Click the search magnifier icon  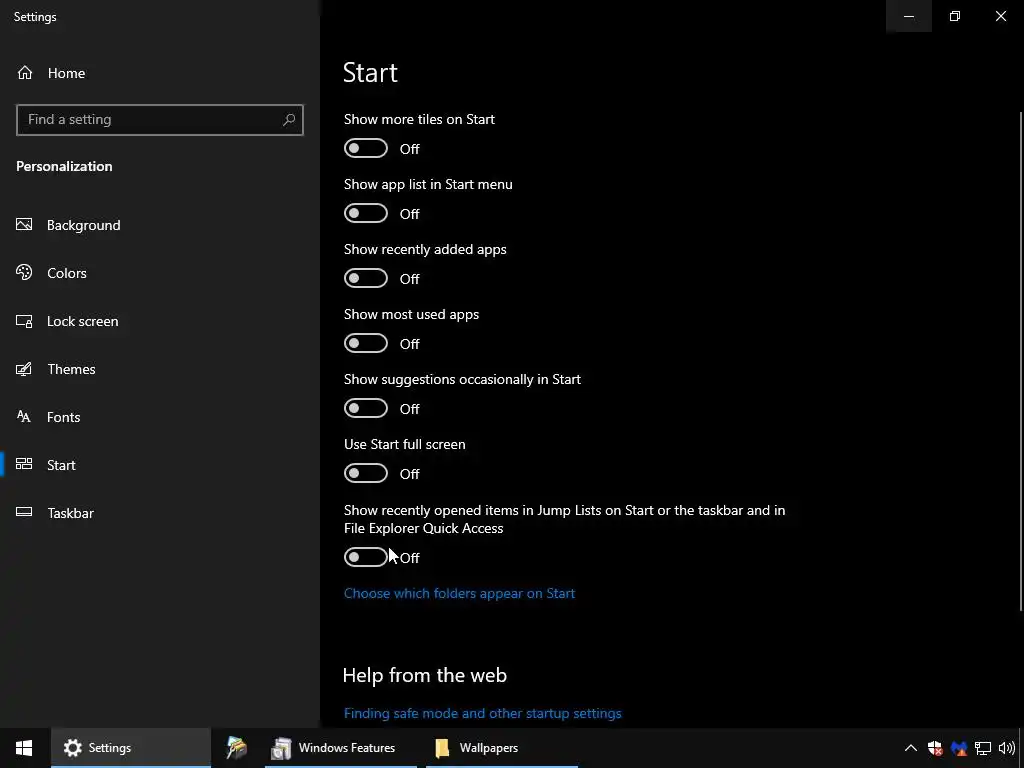coord(289,120)
